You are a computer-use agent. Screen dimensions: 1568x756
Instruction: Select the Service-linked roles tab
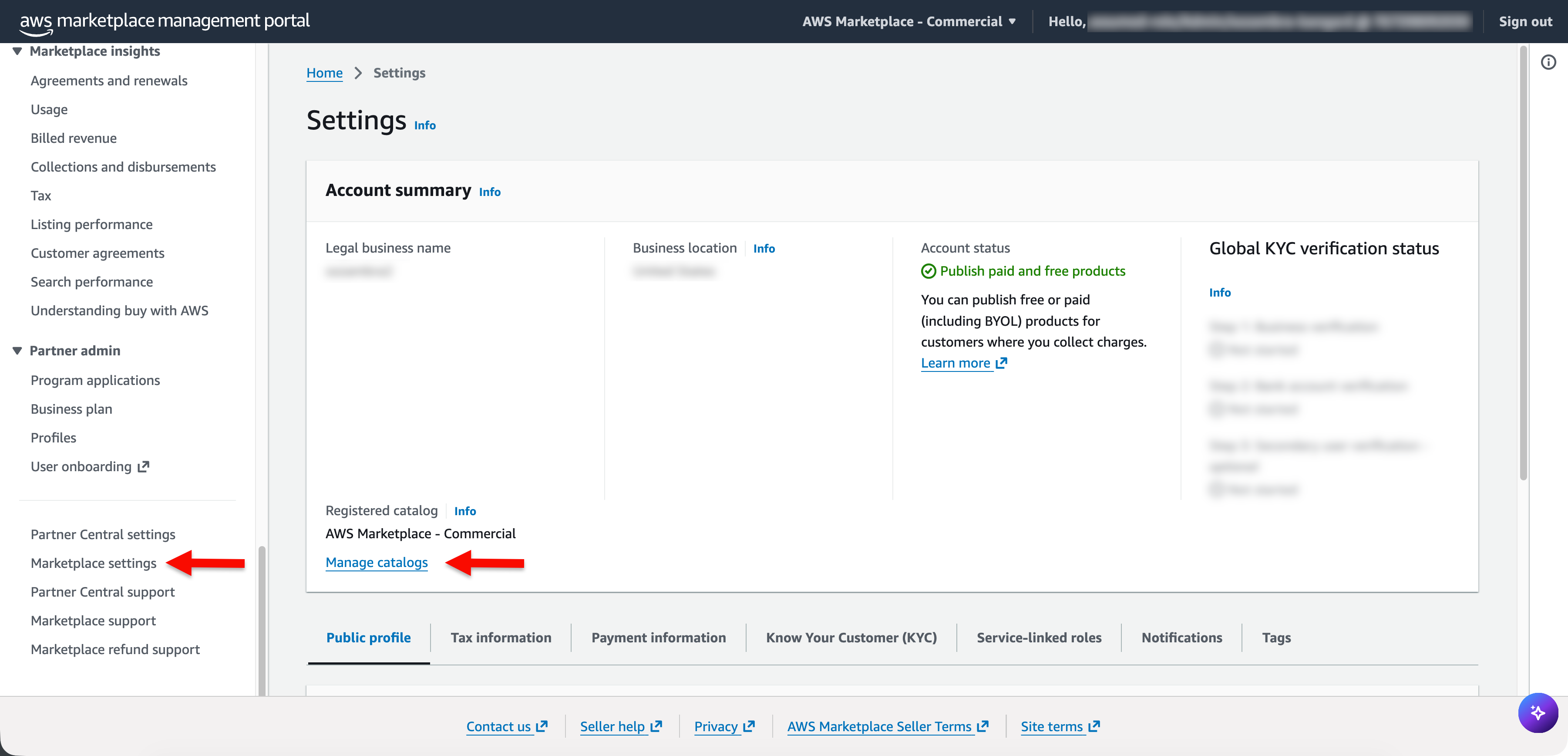coord(1038,637)
